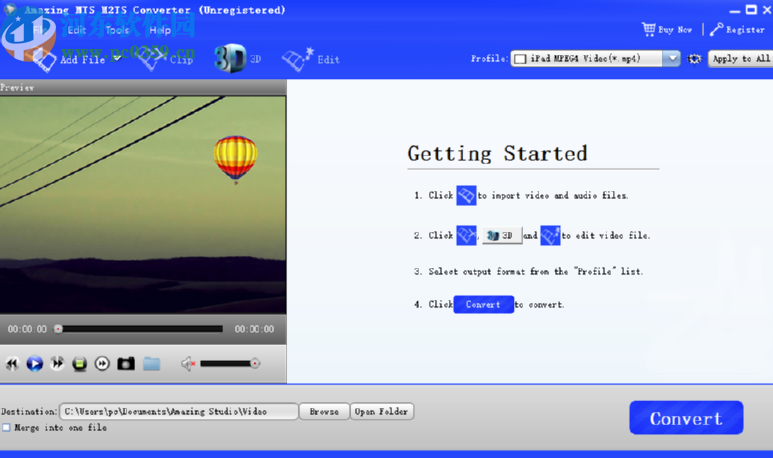
Task: Open profile settings gear icon
Action: point(694,59)
